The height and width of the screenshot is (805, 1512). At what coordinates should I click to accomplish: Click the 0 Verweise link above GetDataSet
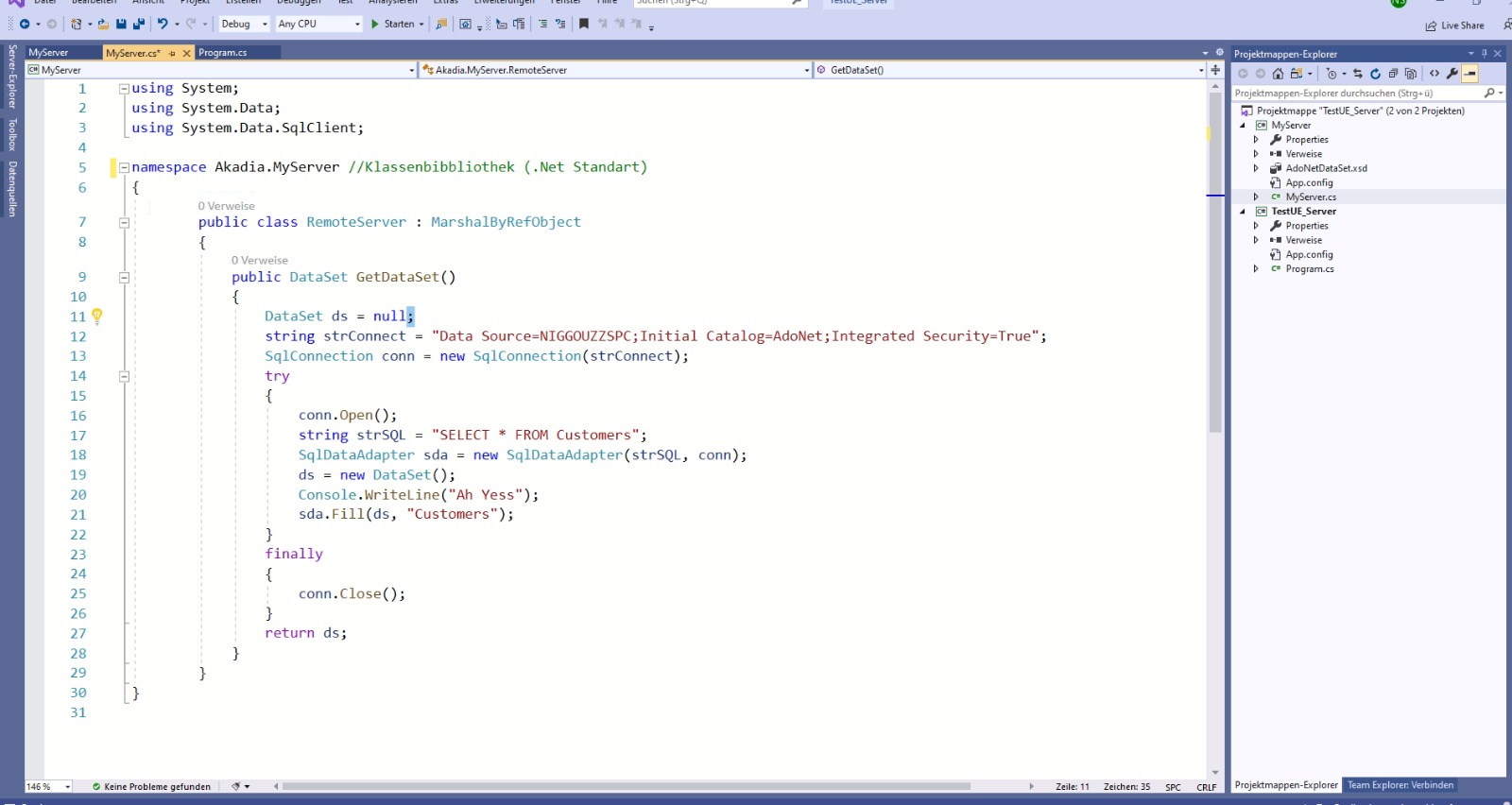tap(260, 261)
